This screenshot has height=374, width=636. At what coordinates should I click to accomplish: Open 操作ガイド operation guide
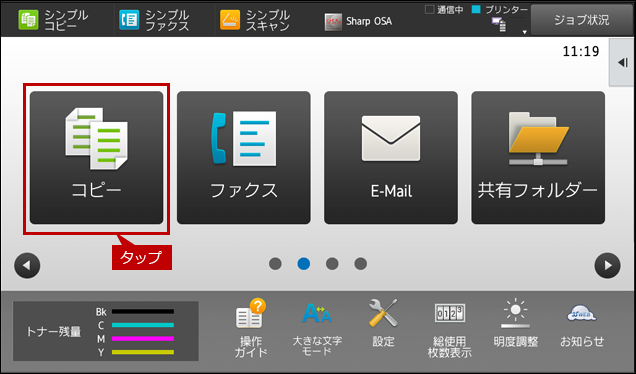pos(251,328)
